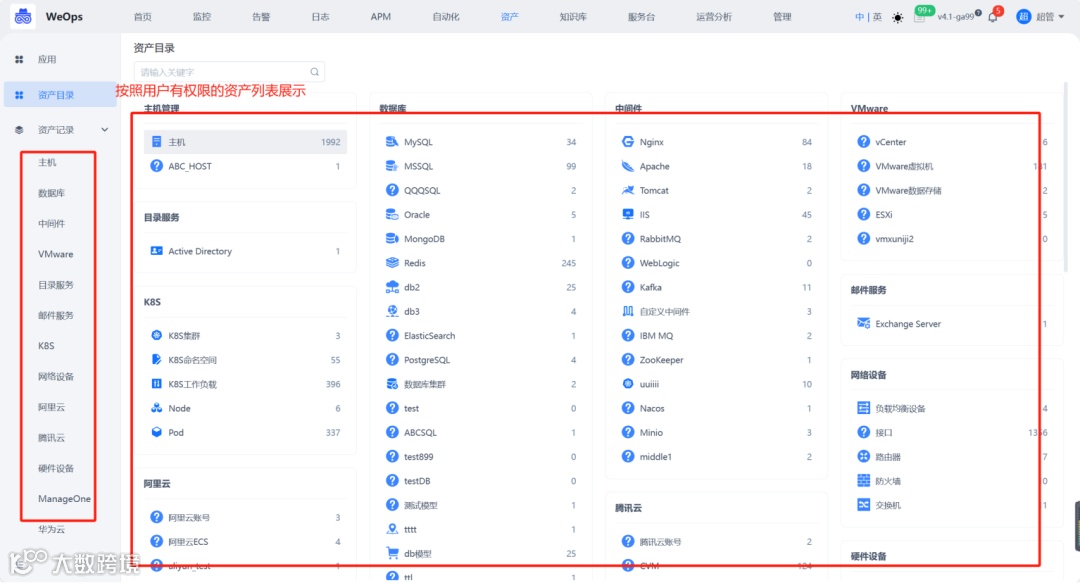Open the 监控 top menu

202,17
